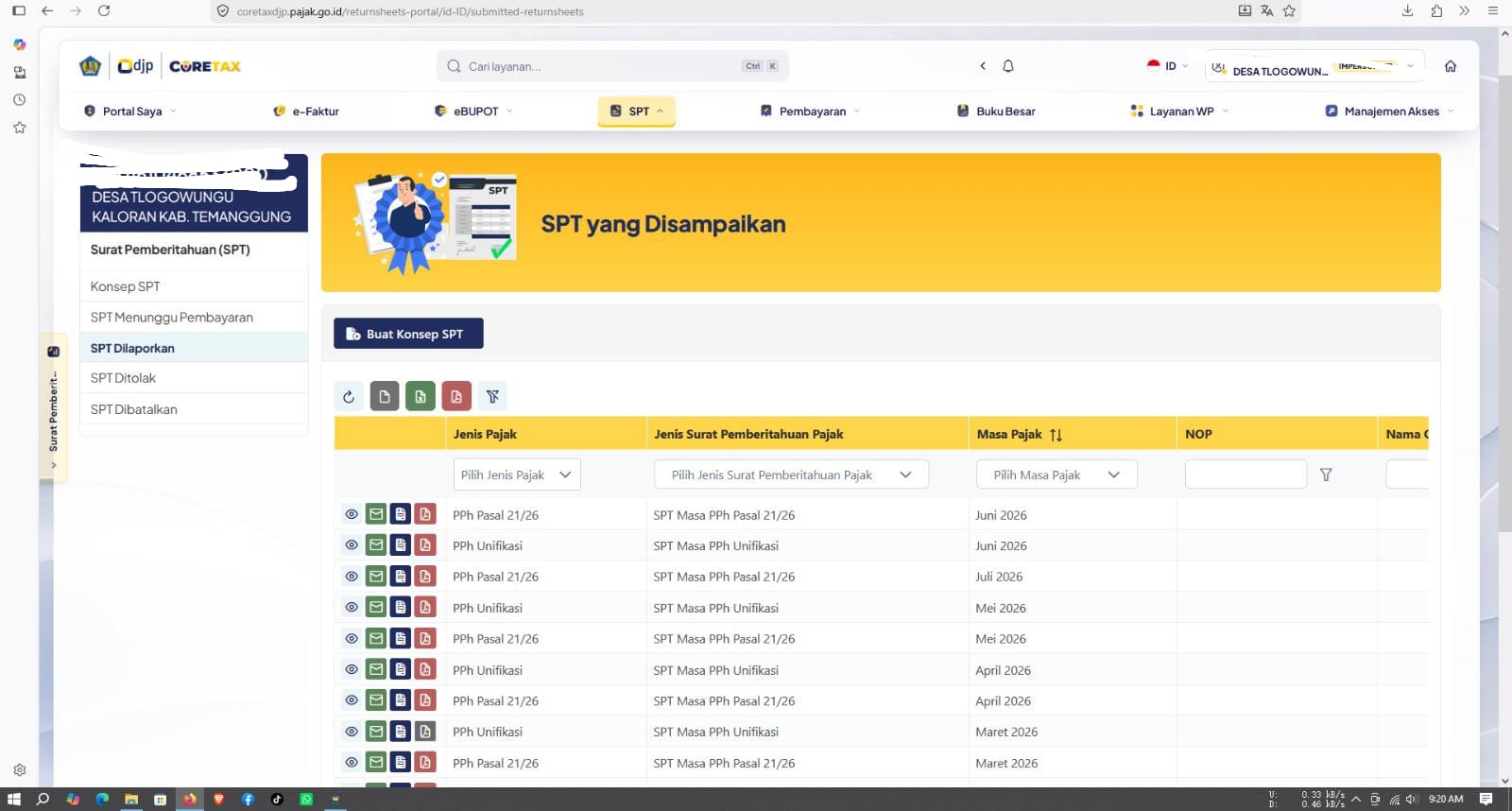Download red PDF for PPh Pasal 21/26 Juni 2026
Image resolution: width=1512 pixels, height=811 pixels.
click(425, 514)
